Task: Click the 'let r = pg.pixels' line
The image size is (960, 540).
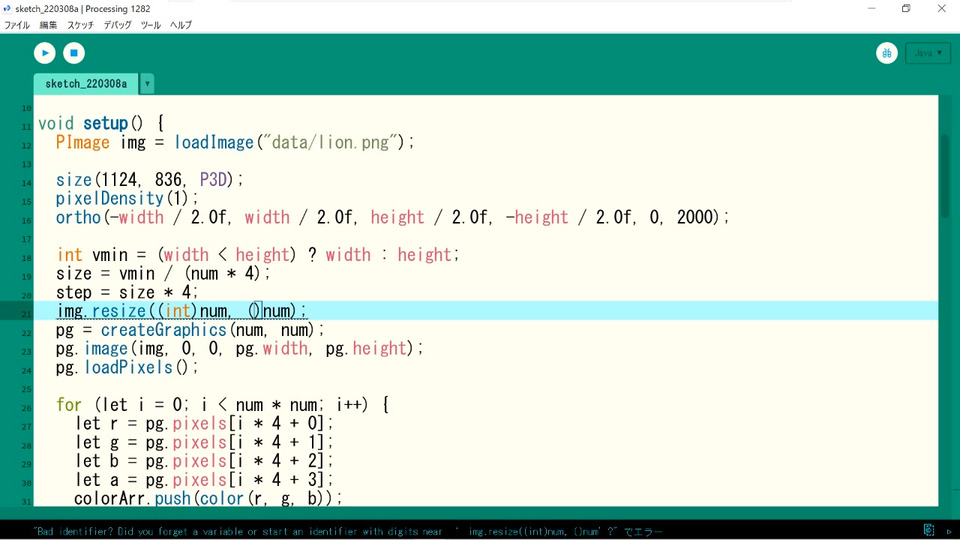Action: 204,424
